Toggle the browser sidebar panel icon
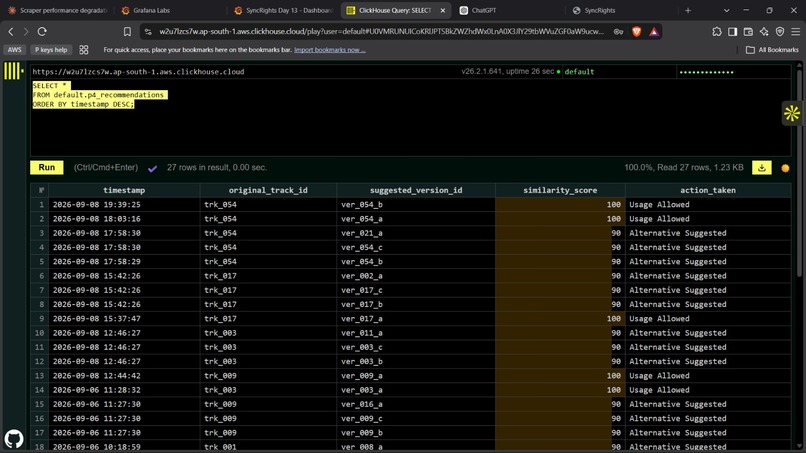The height and width of the screenshot is (453, 806). tap(732, 31)
